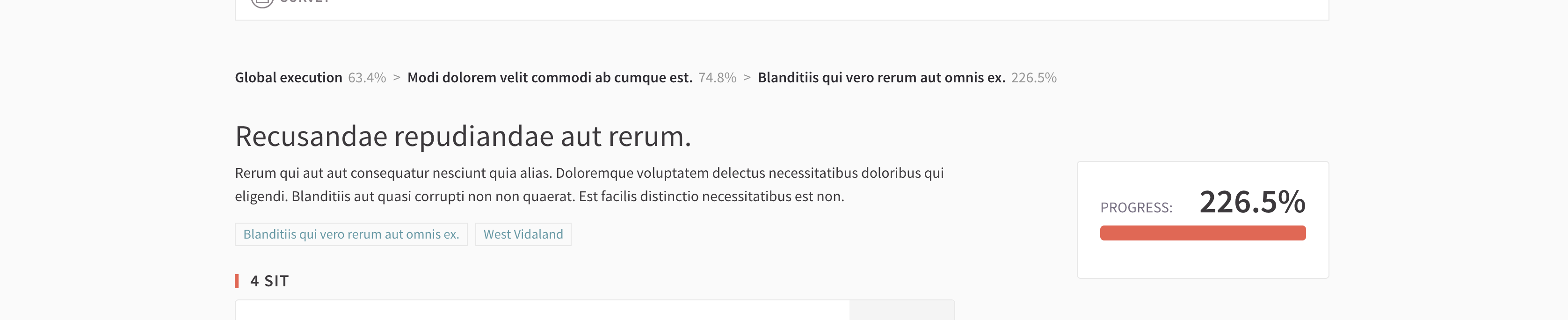Click the Survey icon at top
1568x320 pixels.
pyautogui.click(x=262, y=2)
